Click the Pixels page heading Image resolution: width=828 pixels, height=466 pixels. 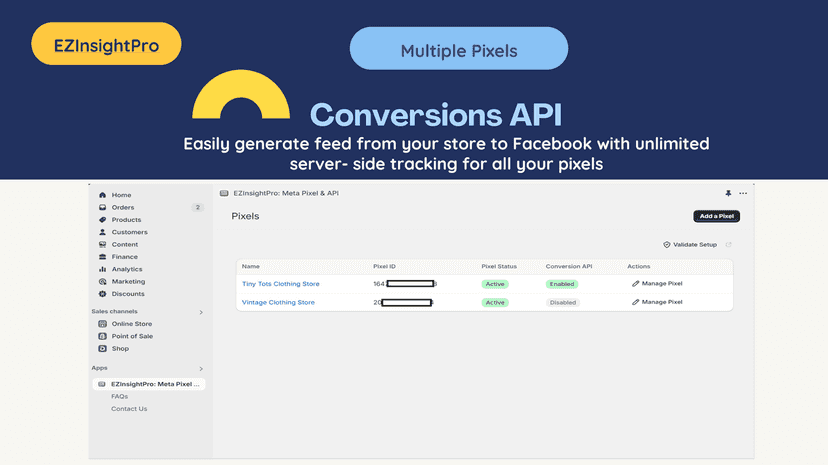click(245, 216)
